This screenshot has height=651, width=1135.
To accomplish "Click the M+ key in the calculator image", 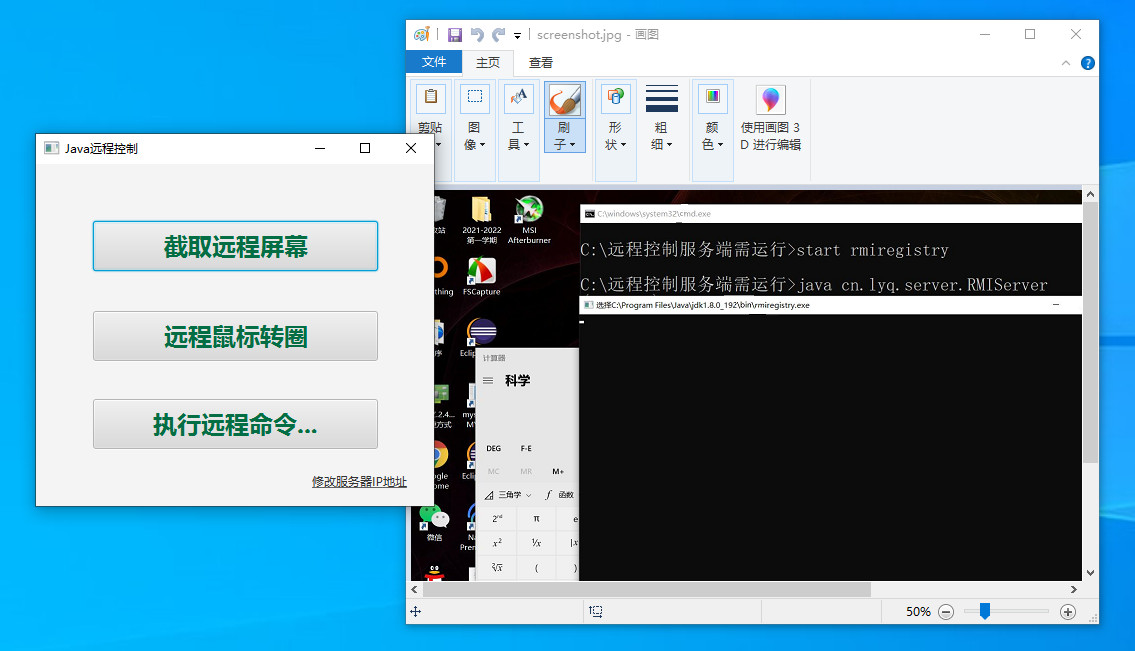I will click(558, 471).
